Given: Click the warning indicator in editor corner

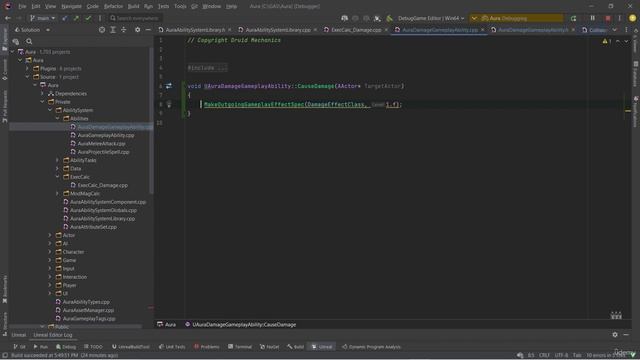Looking at the screenshot, I should coord(607,41).
